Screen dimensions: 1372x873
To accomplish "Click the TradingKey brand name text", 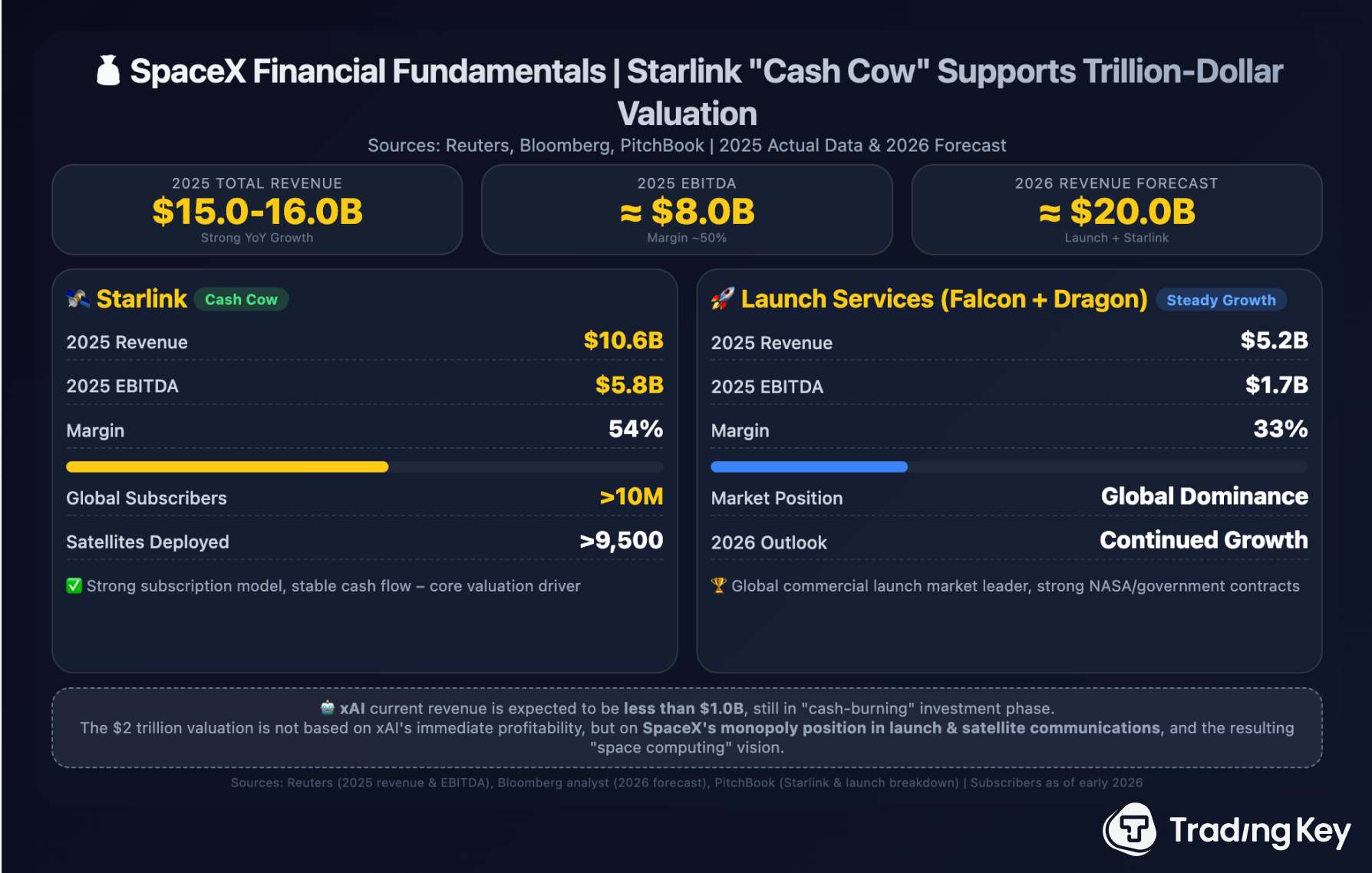I will (x=1259, y=831).
